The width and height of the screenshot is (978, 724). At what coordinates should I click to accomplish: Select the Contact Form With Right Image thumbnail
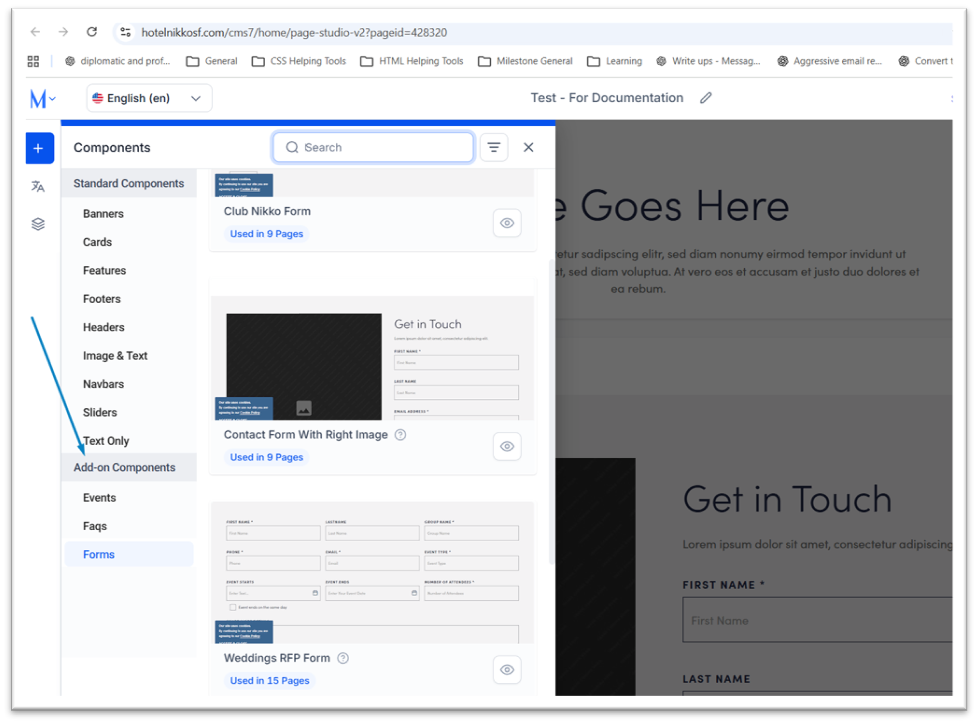click(x=372, y=359)
